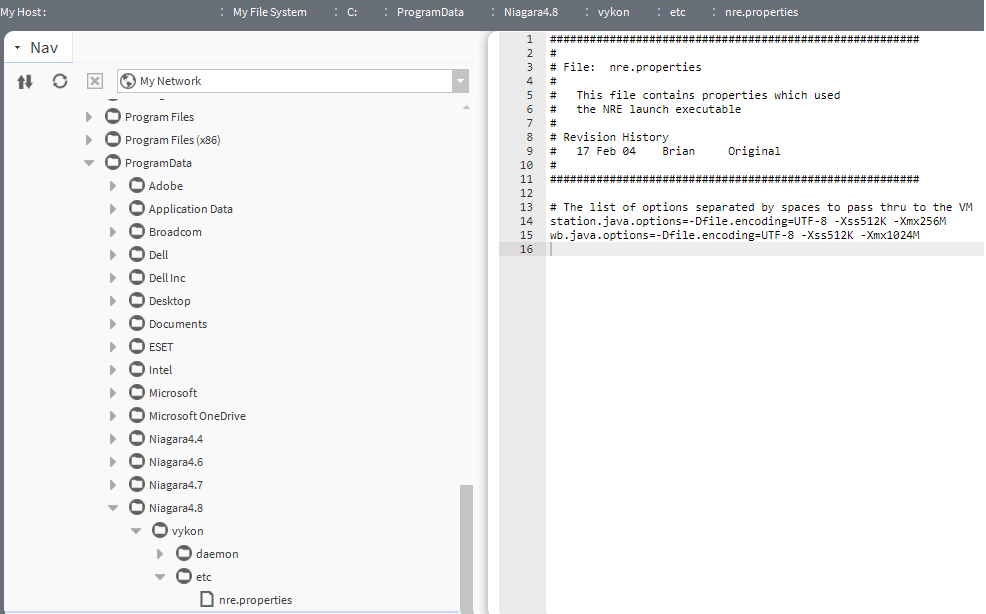Collapse the ProgramData folder node
The width and height of the screenshot is (986, 614).
pos(89,163)
